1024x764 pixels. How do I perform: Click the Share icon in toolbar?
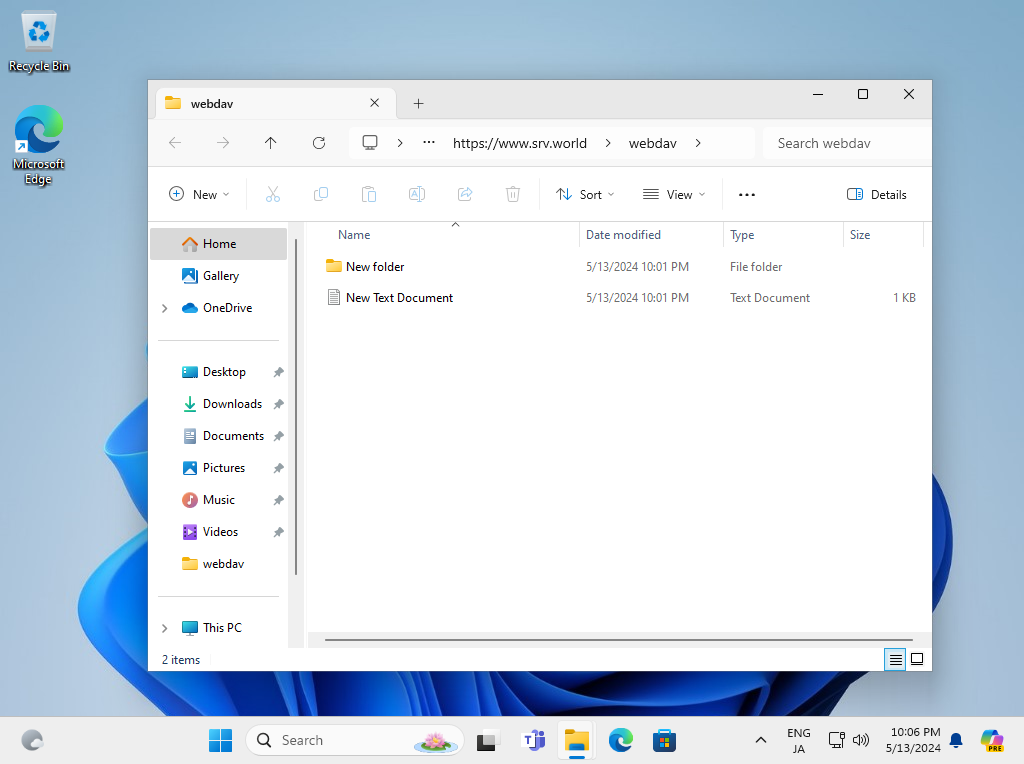[465, 195]
